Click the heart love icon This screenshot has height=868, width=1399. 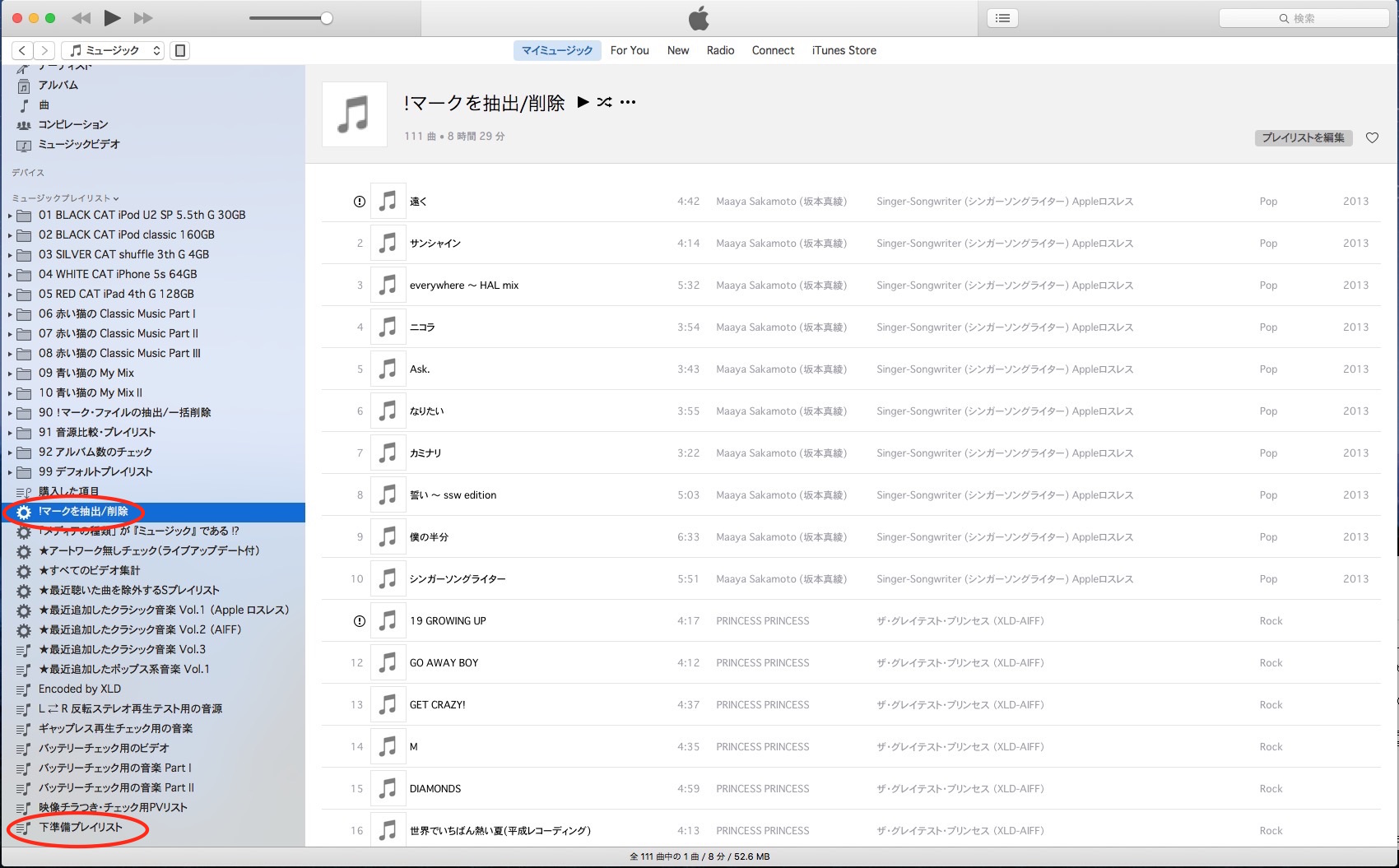click(1372, 138)
